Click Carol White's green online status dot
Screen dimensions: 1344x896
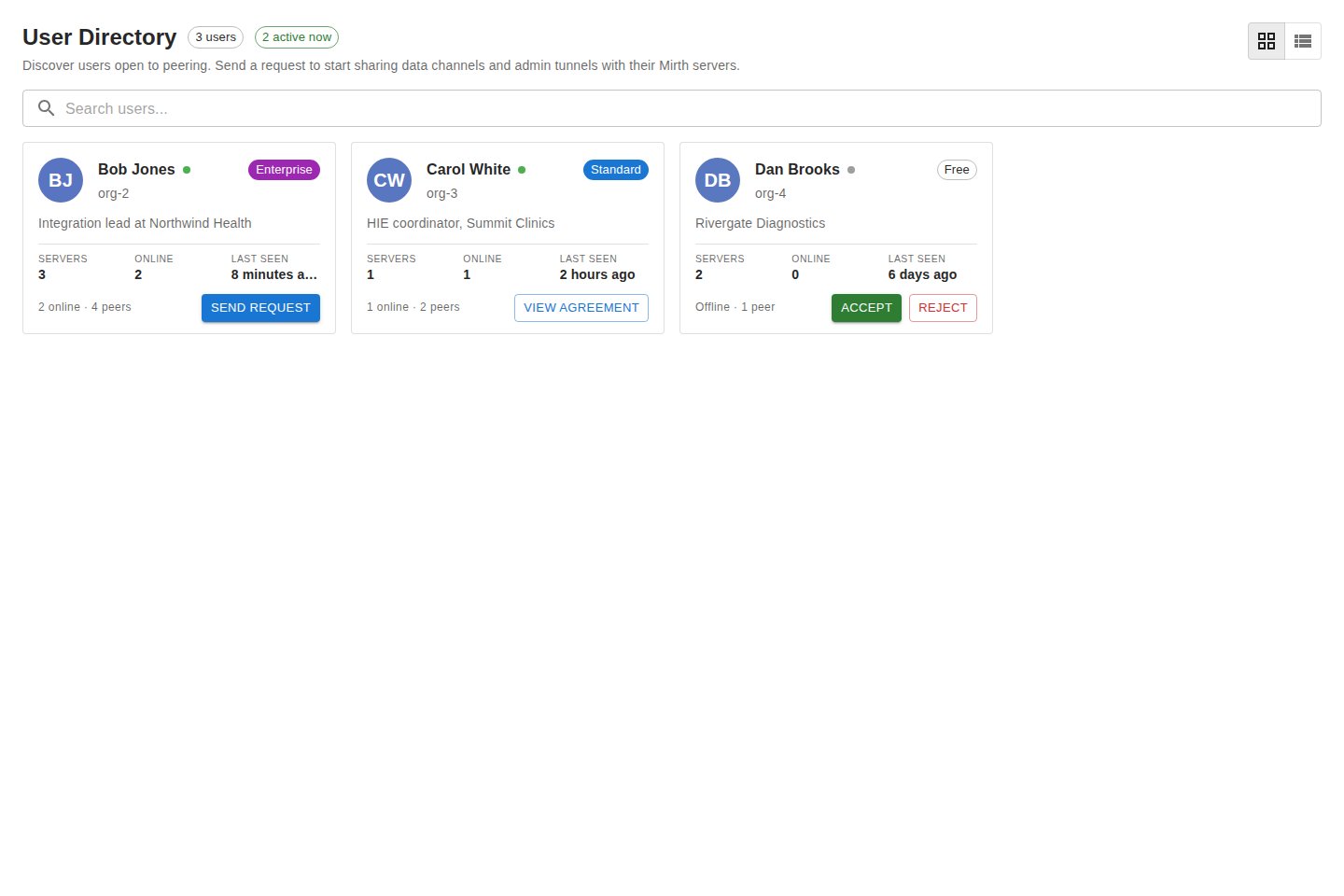[x=522, y=170]
